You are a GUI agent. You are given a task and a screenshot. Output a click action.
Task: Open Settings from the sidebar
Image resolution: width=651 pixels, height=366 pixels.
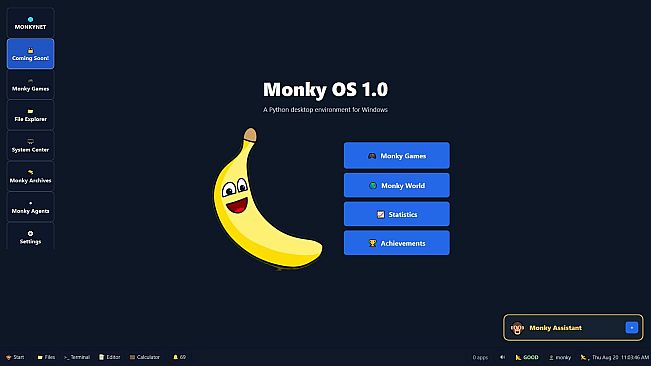coord(30,237)
